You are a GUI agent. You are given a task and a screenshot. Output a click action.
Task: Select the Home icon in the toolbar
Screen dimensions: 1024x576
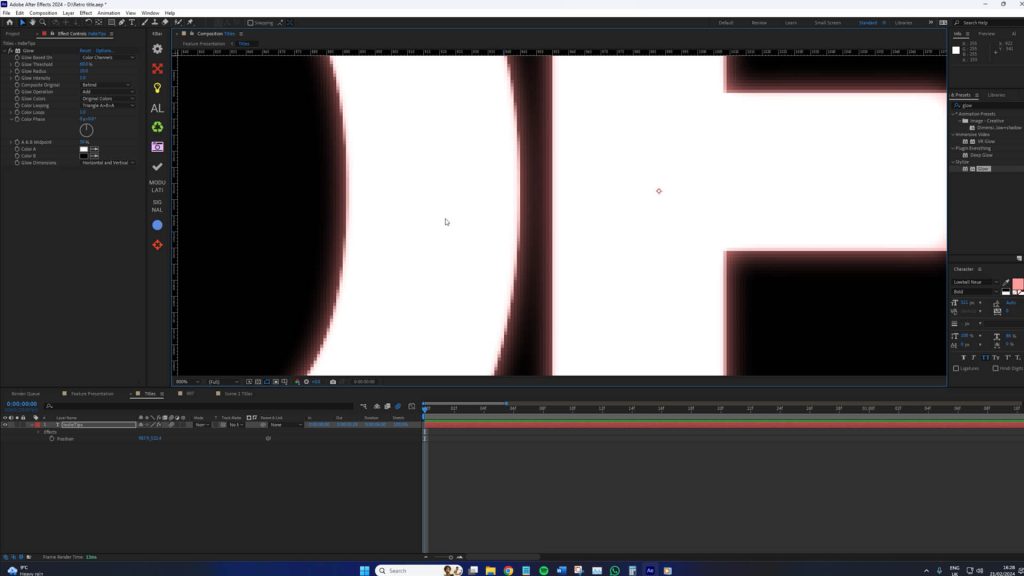[x=9, y=22]
